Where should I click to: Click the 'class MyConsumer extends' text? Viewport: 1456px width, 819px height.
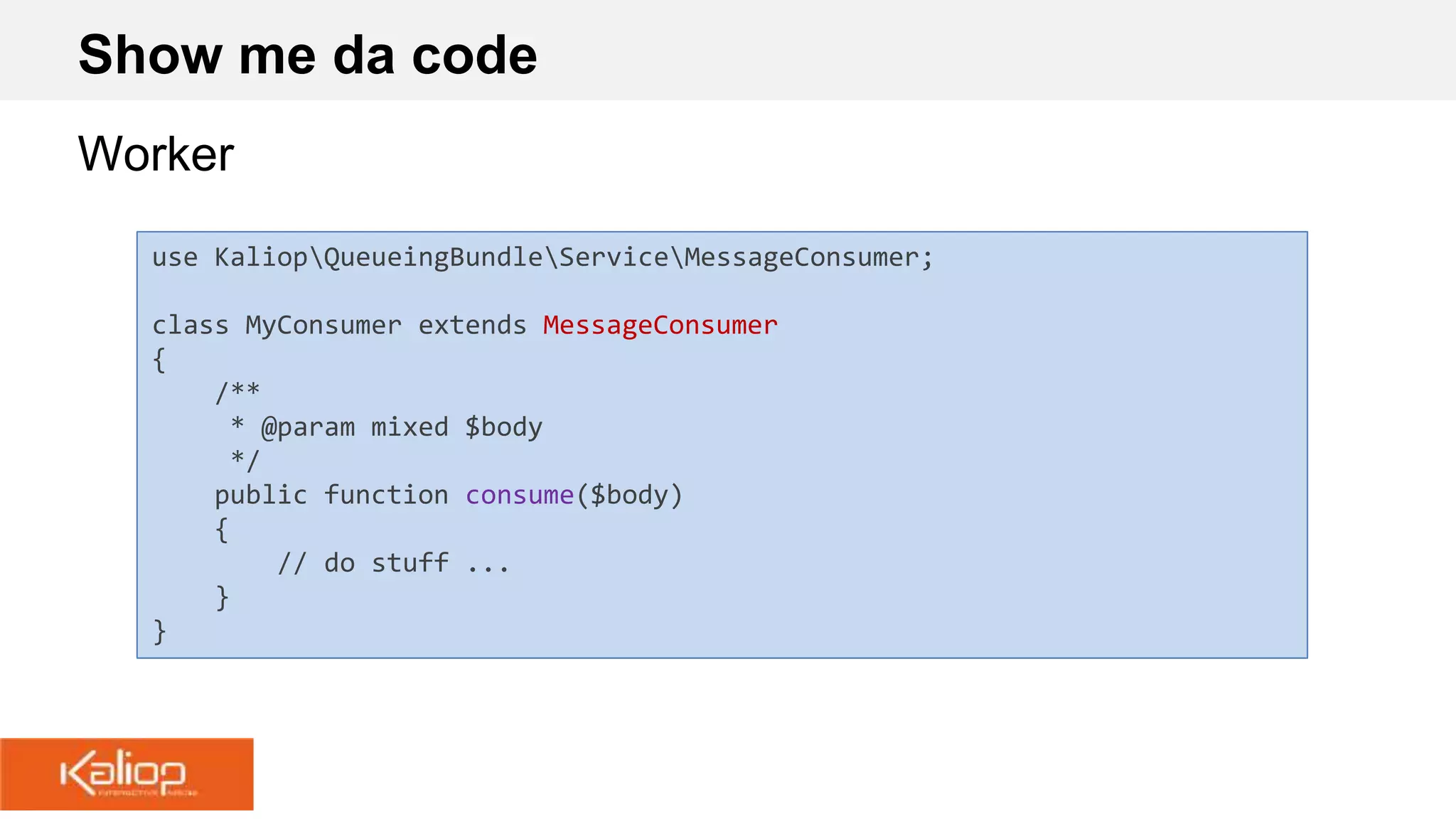(x=339, y=326)
